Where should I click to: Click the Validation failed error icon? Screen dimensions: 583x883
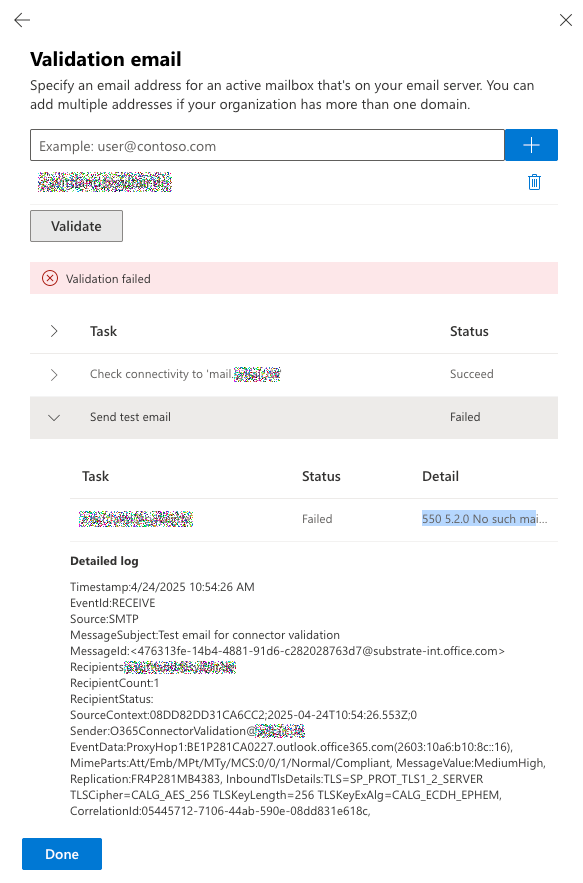pos(50,278)
